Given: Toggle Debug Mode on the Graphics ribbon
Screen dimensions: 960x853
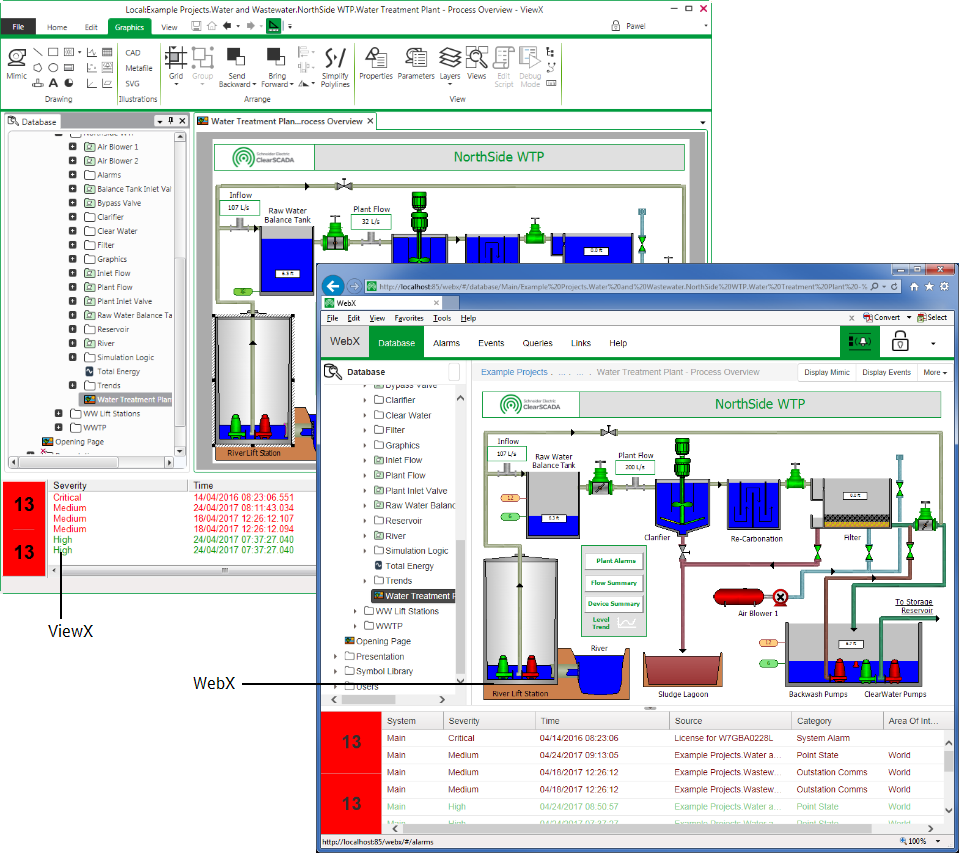Looking at the screenshot, I should pos(529,62).
